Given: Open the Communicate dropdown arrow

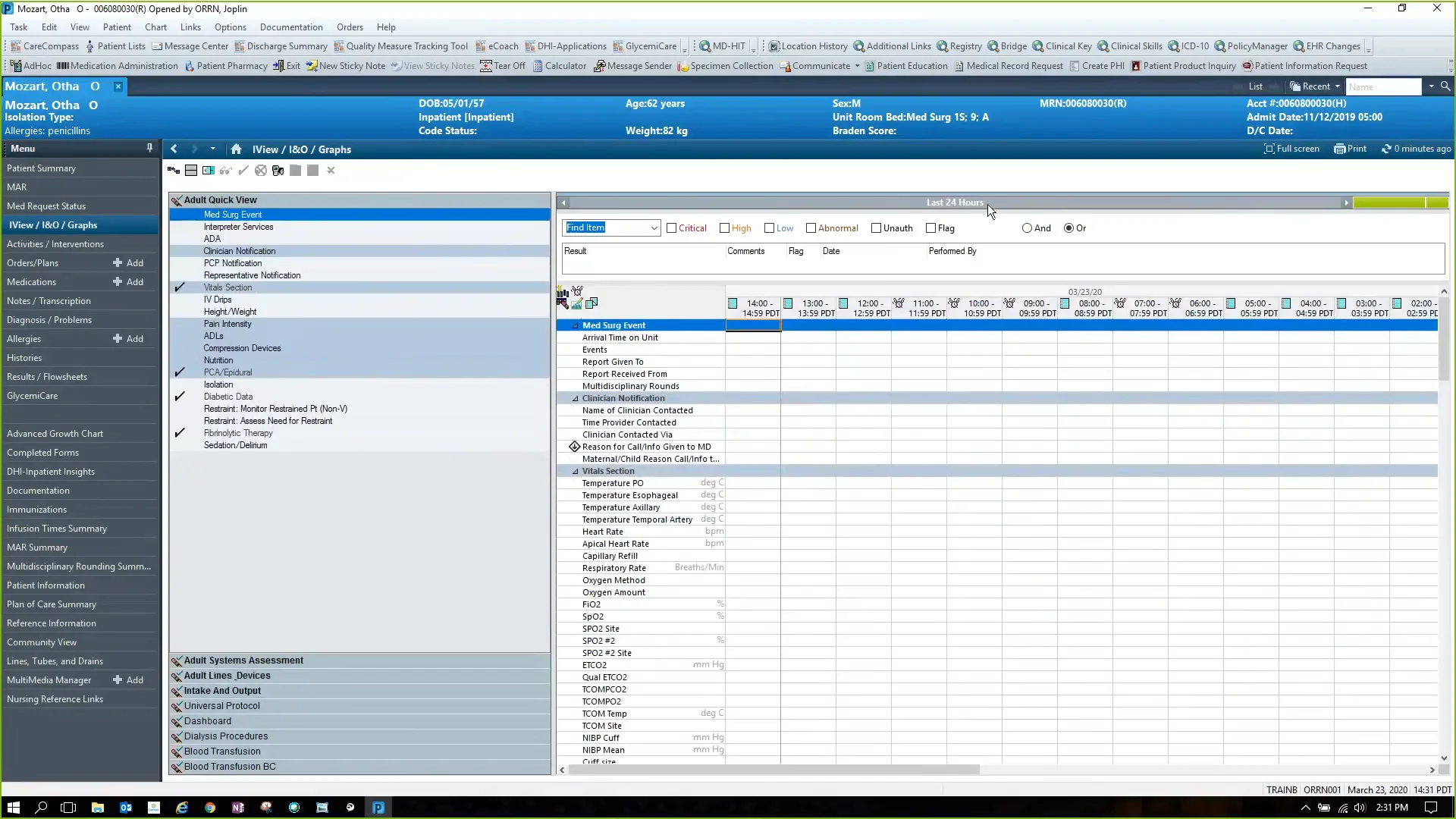Looking at the screenshot, I should coord(855,66).
